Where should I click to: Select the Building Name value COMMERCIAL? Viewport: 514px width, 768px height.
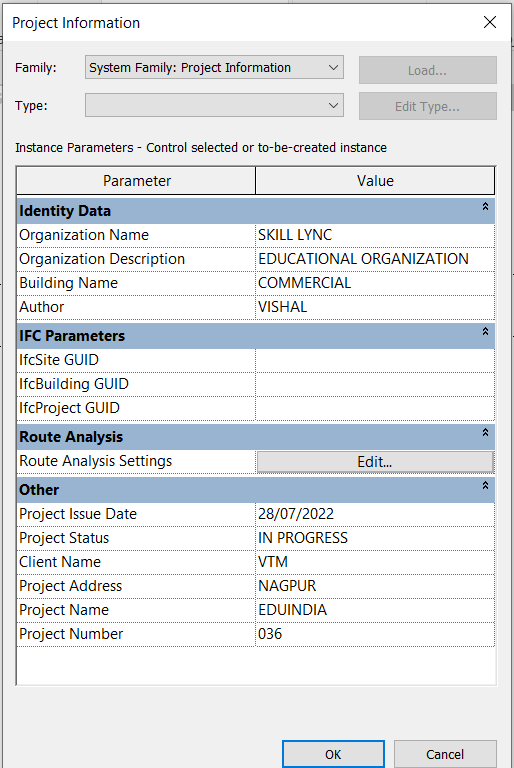375,283
